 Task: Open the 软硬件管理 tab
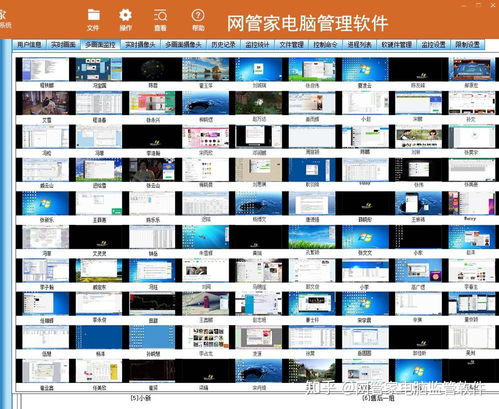396,44
